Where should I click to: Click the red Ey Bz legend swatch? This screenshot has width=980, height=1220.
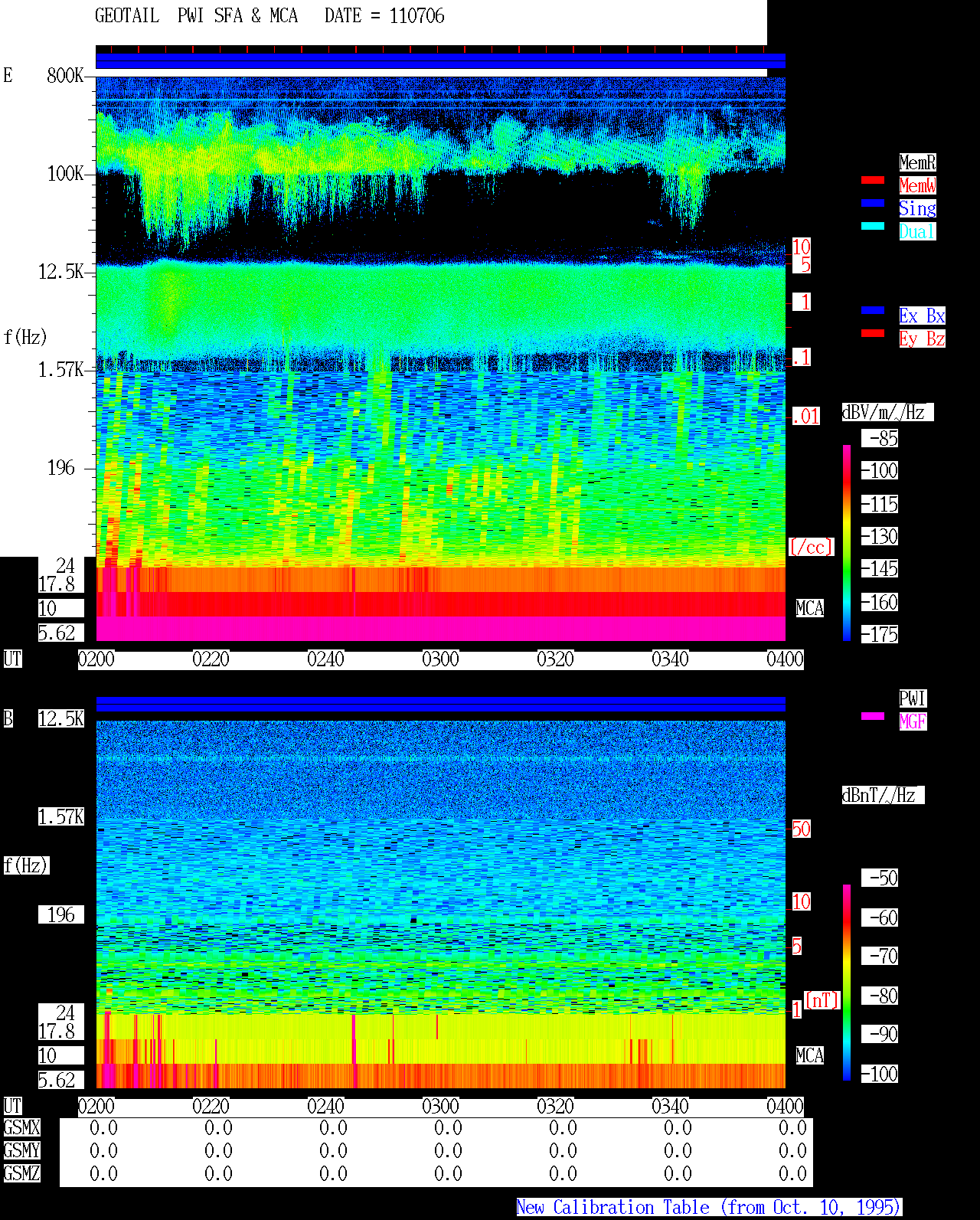point(873,333)
